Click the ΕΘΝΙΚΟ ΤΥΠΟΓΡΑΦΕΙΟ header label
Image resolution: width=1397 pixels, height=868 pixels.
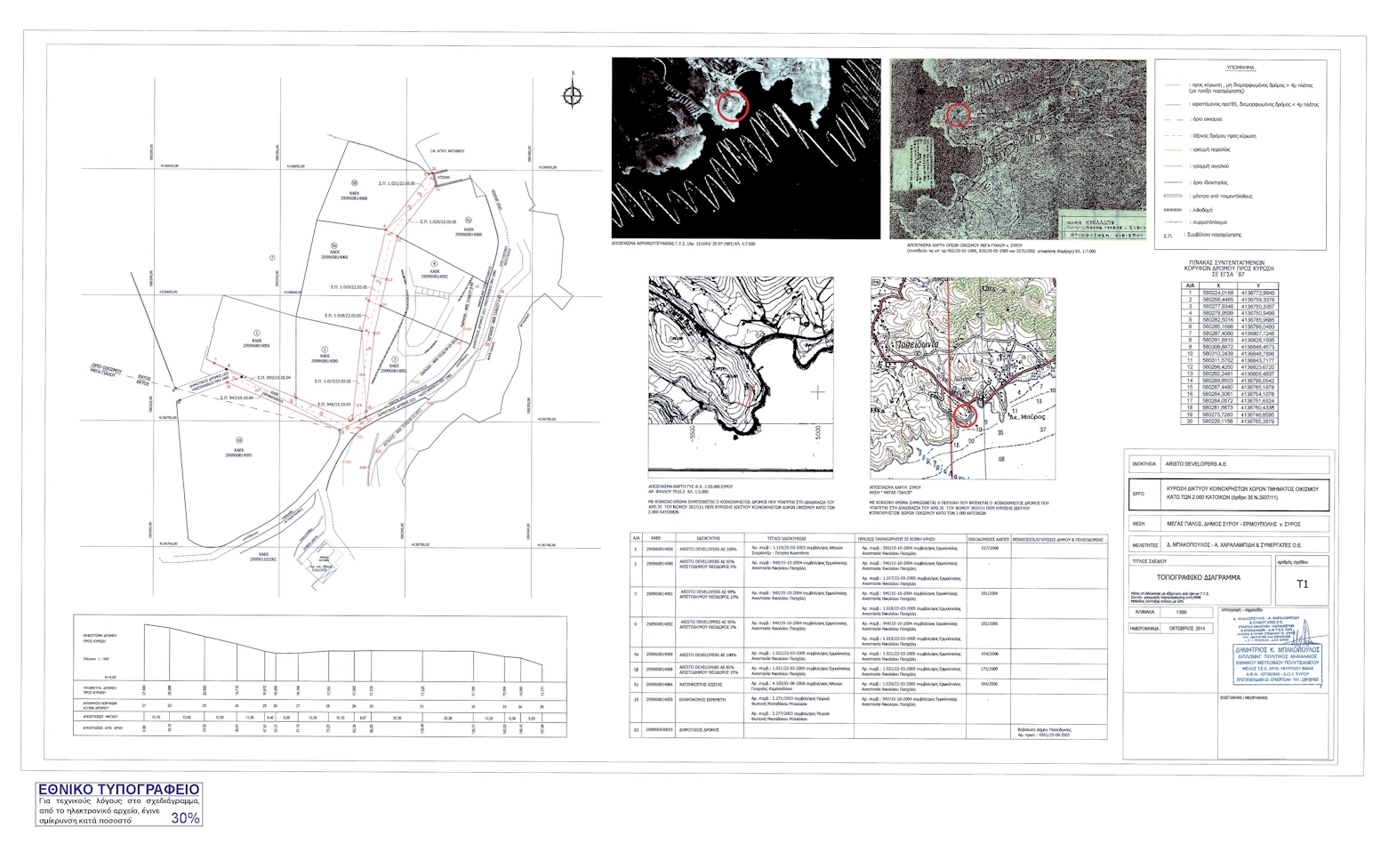coord(118,790)
